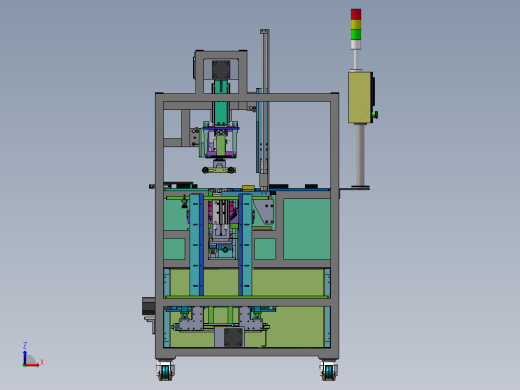Select the right caster wheel

tap(329, 370)
